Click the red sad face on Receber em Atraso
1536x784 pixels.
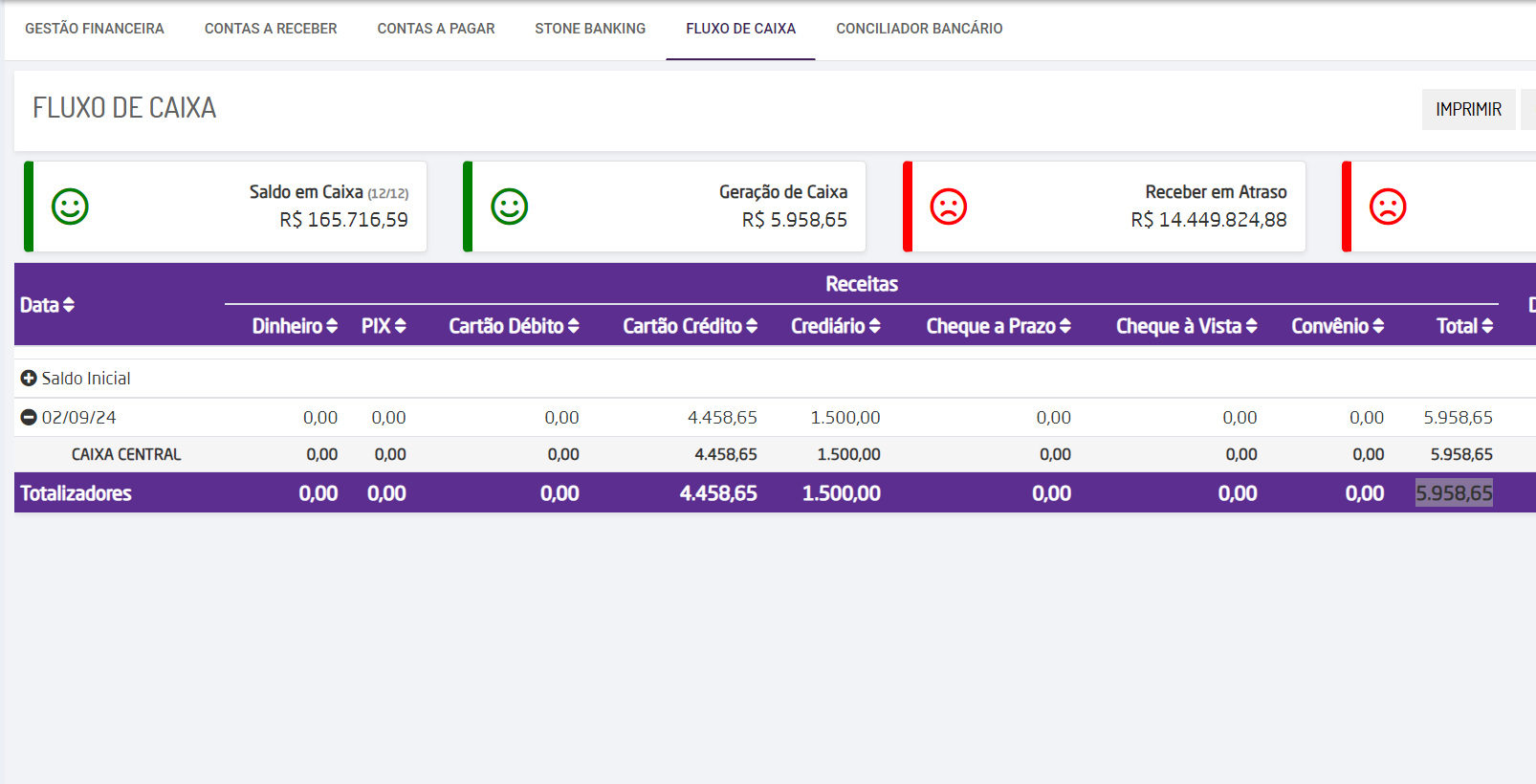pyautogui.click(x=948, y=207)
